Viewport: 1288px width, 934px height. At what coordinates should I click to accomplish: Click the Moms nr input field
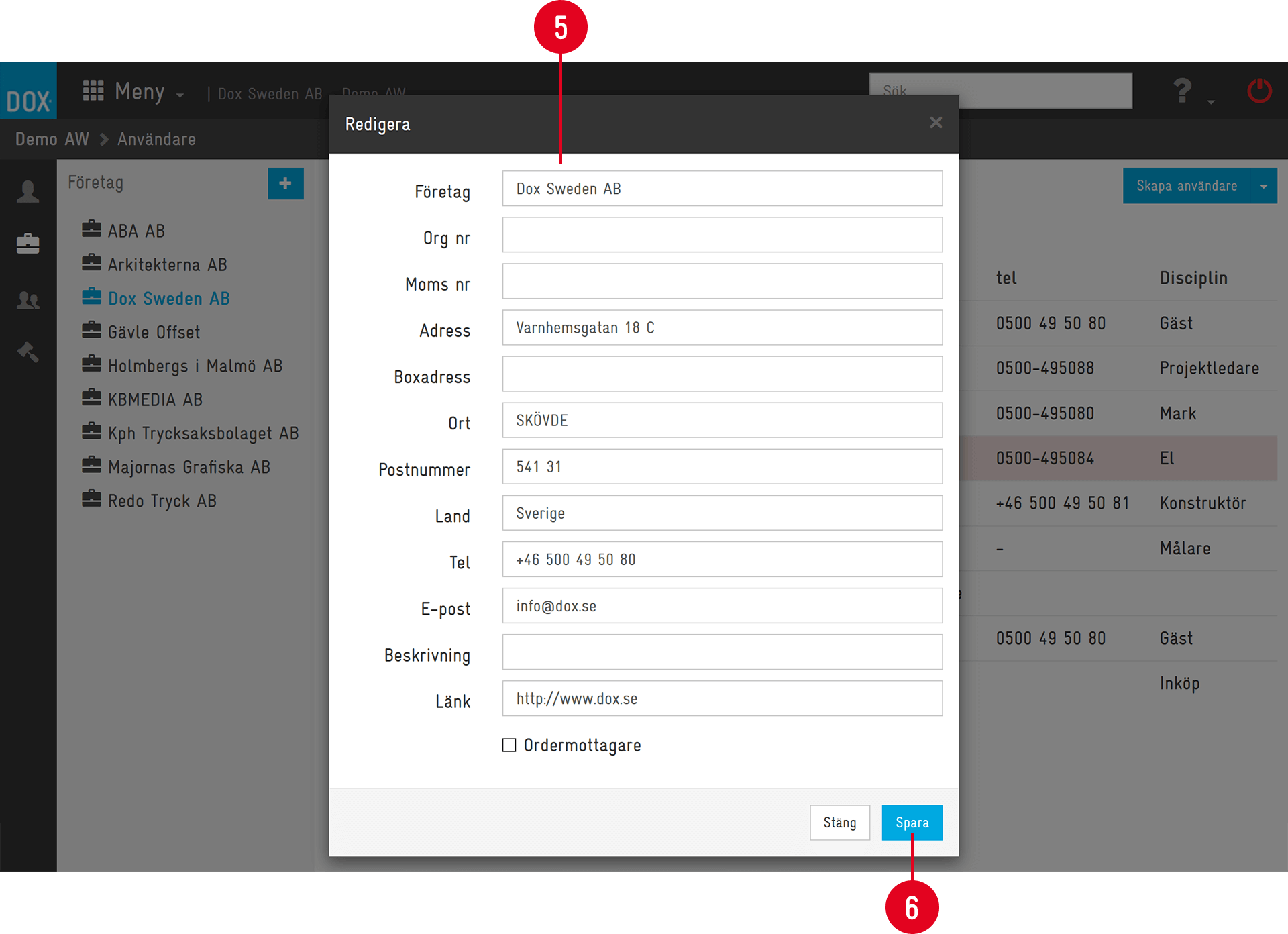[x=722, y=281]
